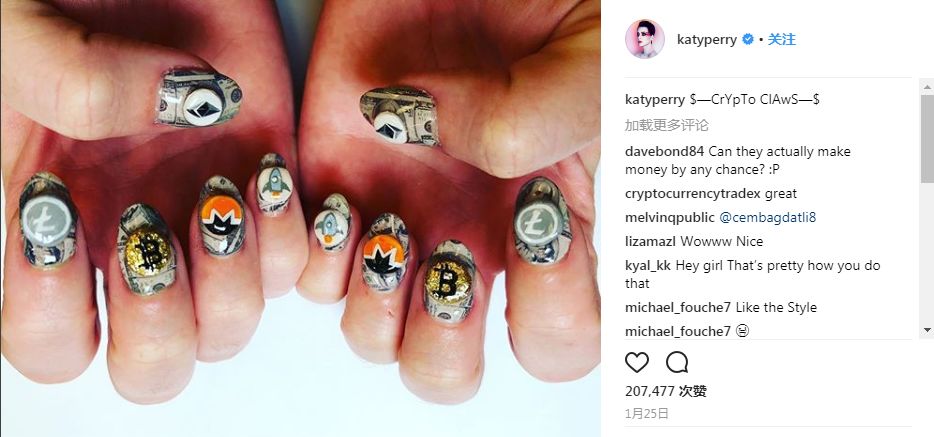Open davebond84 commenter profile
The width and height of the screenshot is (934, 437).
[665, 152]
